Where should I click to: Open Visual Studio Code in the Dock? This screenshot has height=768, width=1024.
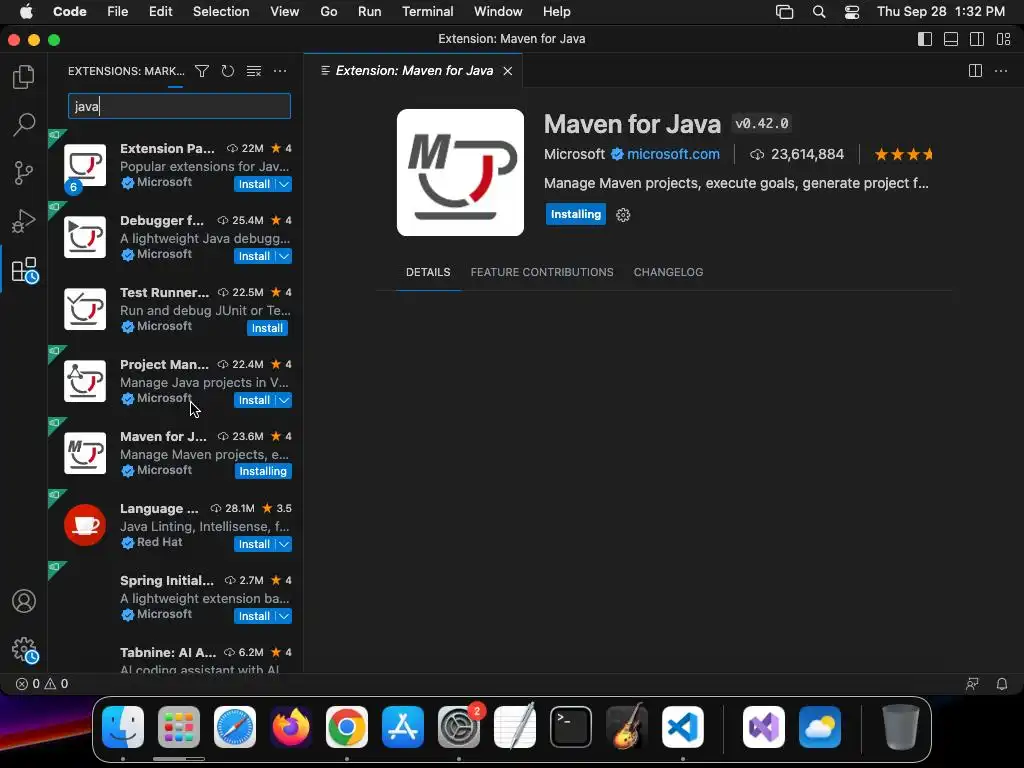(682, 727)
